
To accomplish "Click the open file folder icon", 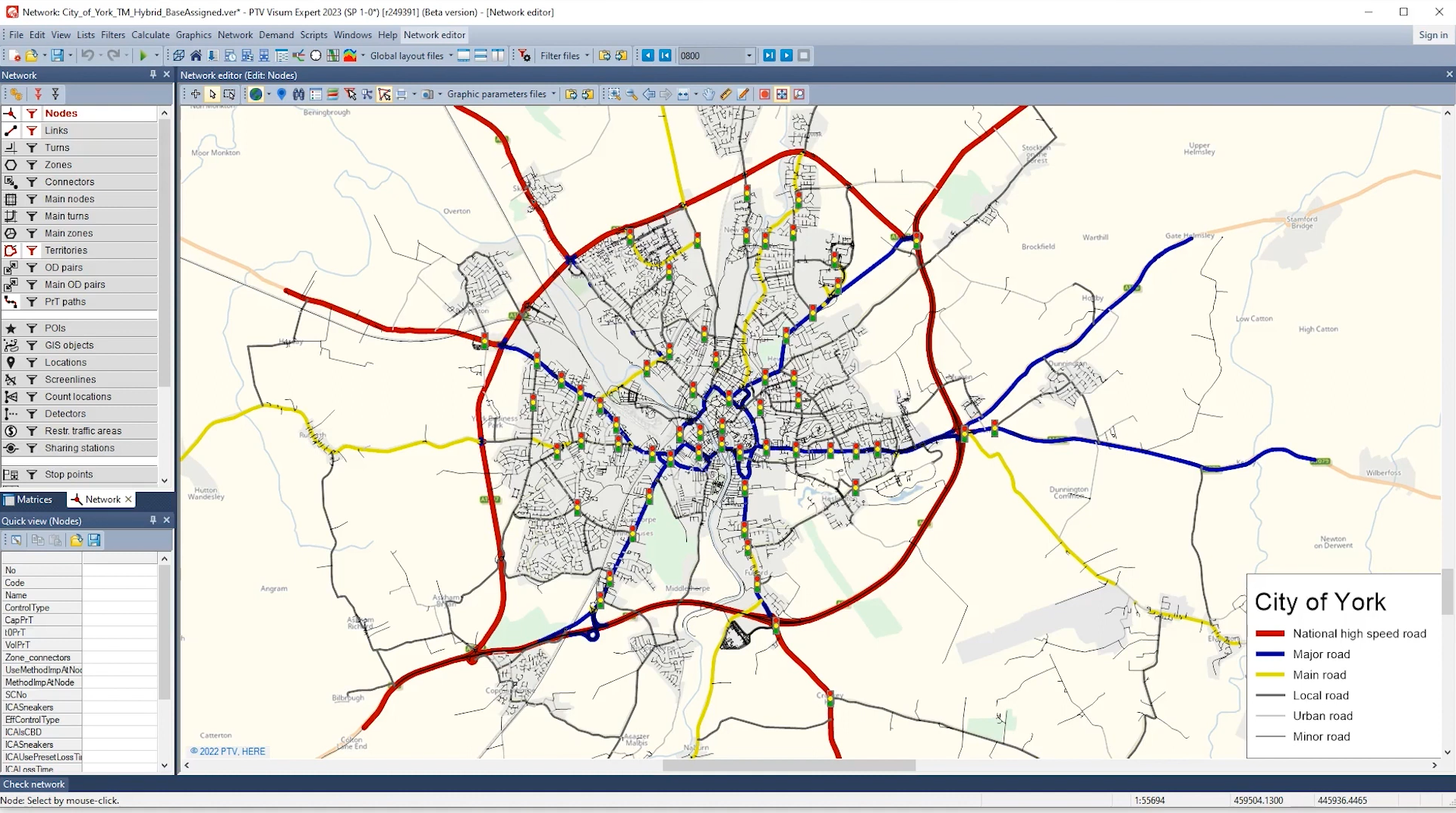I will [x=32, y=55].
